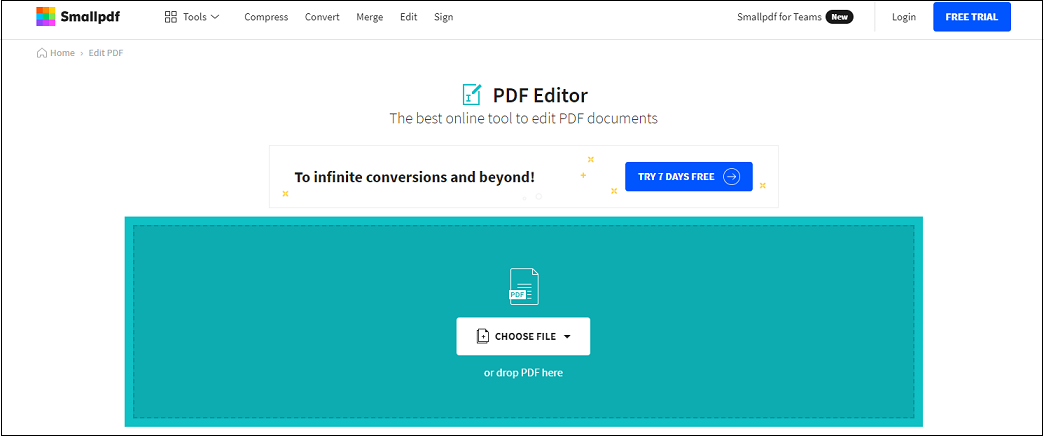The width and height of the screenshot is (1044, 438).
Task: Open the Convert menu item
Action: [322, 17]
